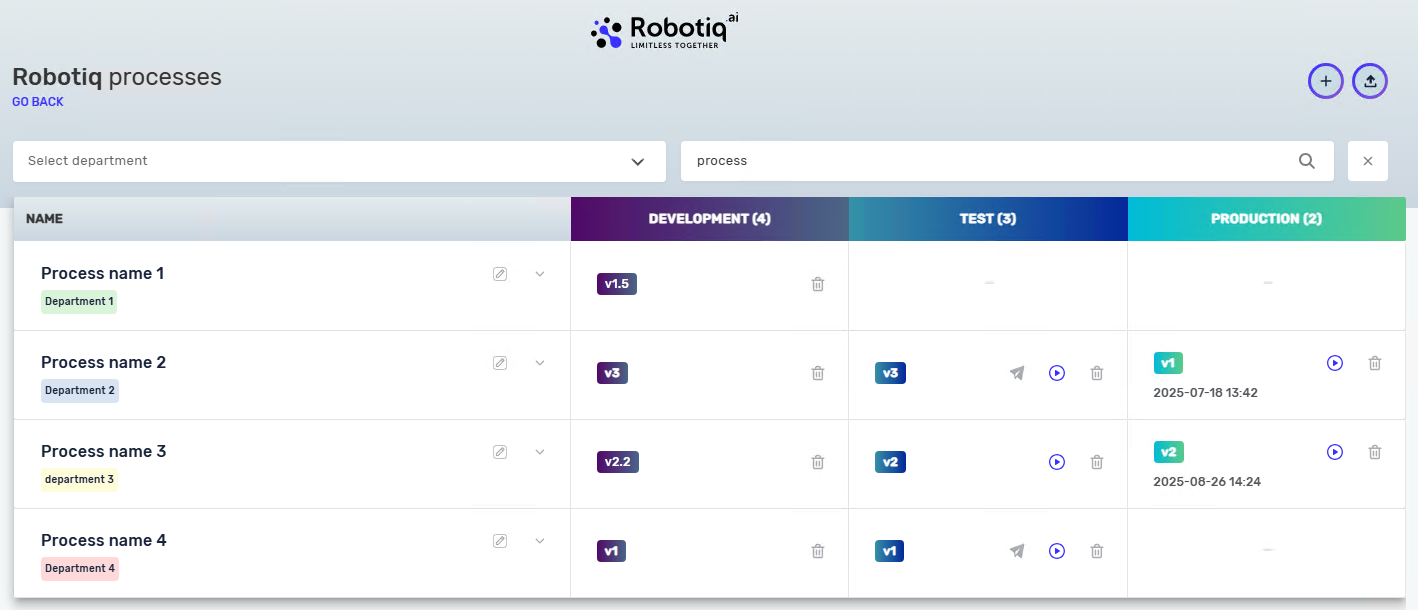Expand Process name 4 row chevron
1418x610 pixels.
tap(540, 541)
